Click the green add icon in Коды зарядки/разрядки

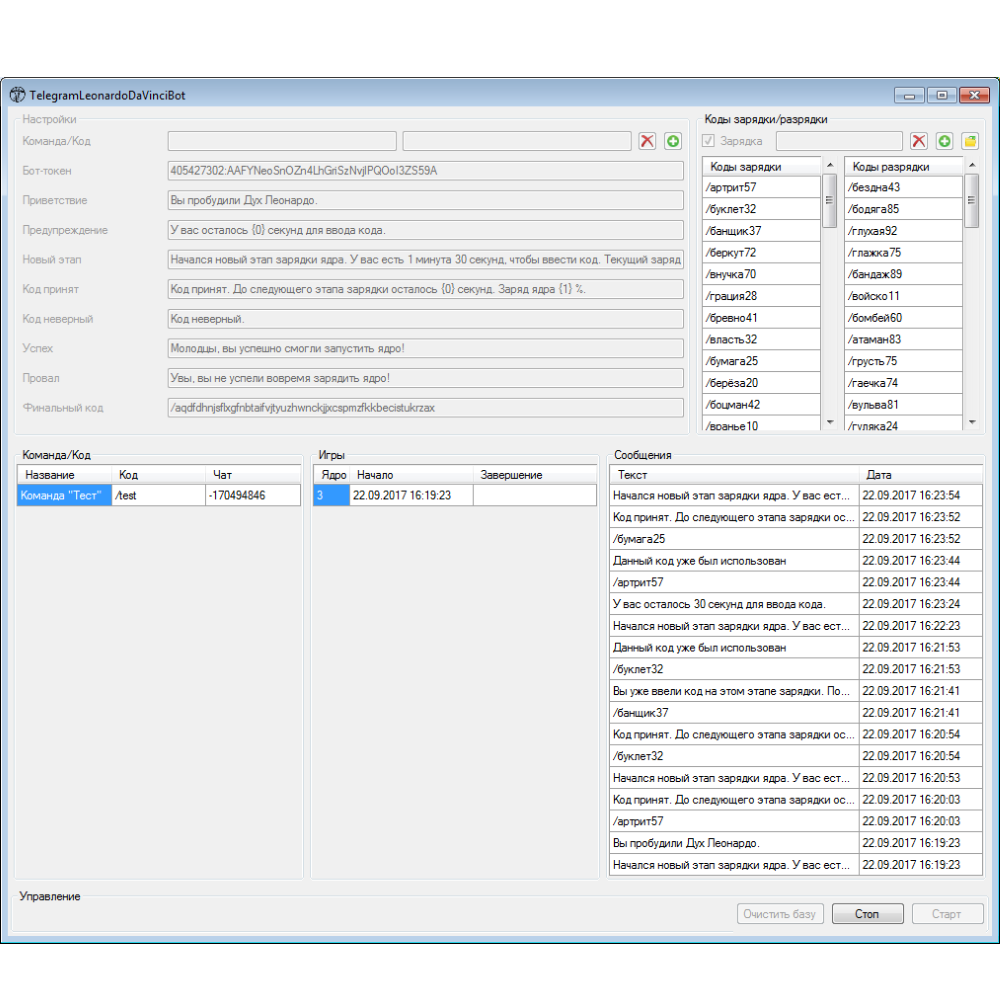(944, 141)
